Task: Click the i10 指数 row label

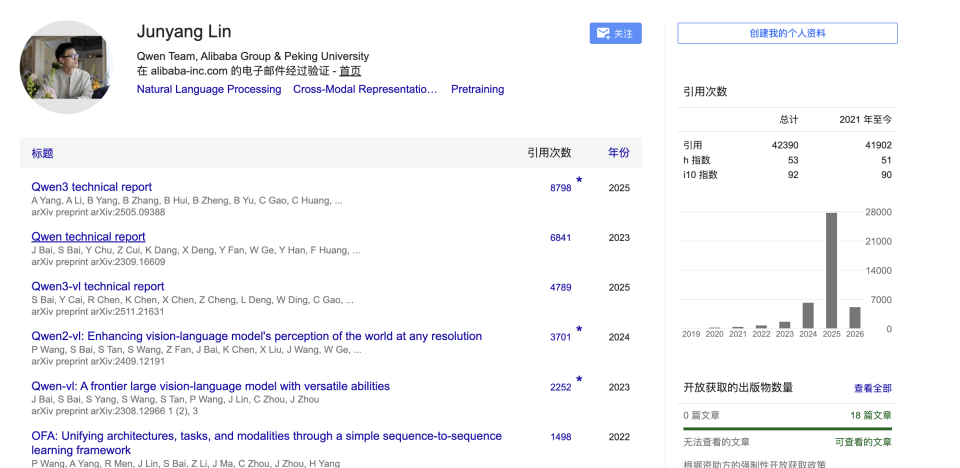Action: click(x=700, y=175)
